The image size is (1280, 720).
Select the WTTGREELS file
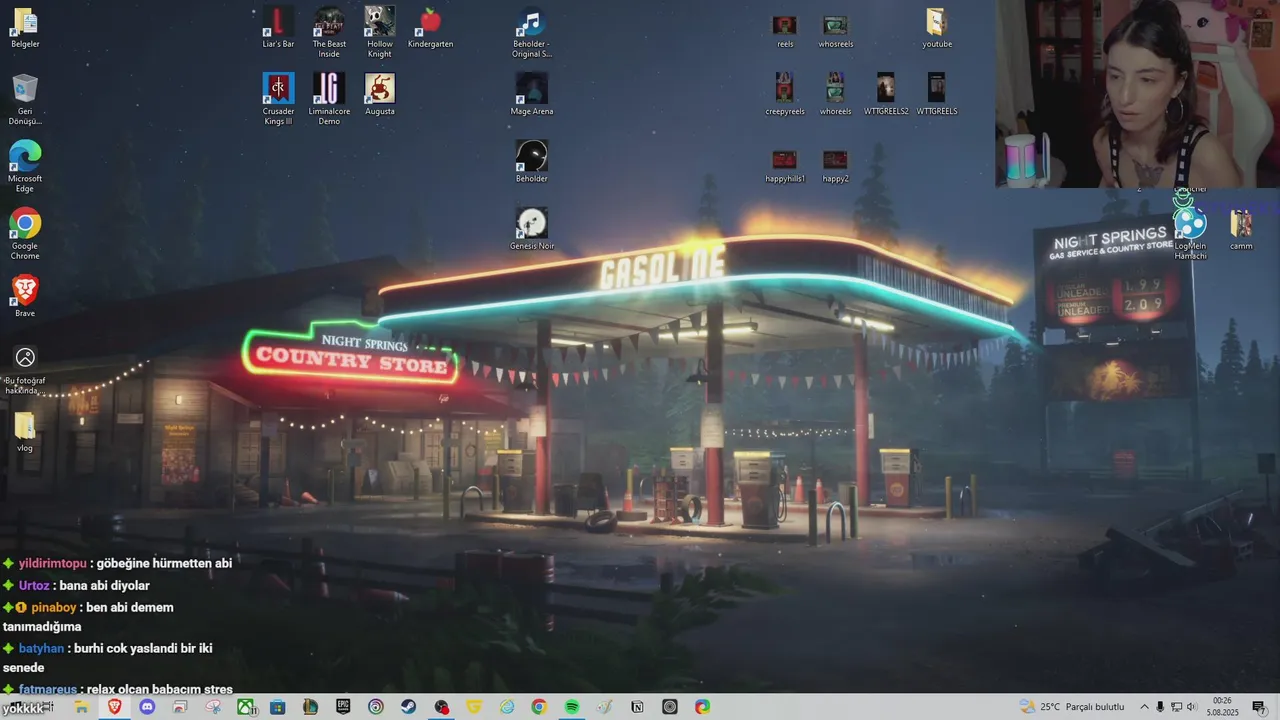(x=937, y=94)
